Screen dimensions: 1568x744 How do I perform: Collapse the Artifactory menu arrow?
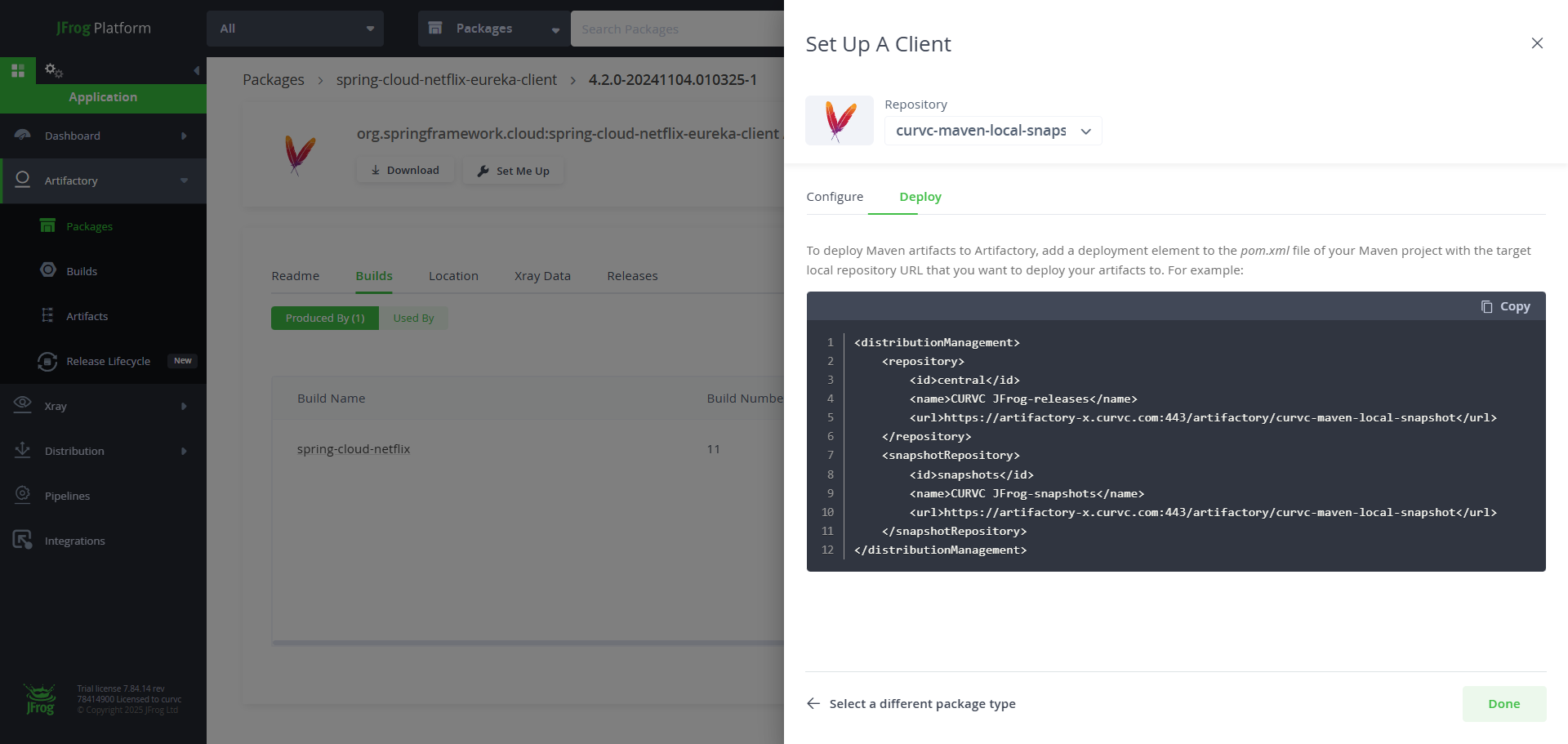(184, 180)
